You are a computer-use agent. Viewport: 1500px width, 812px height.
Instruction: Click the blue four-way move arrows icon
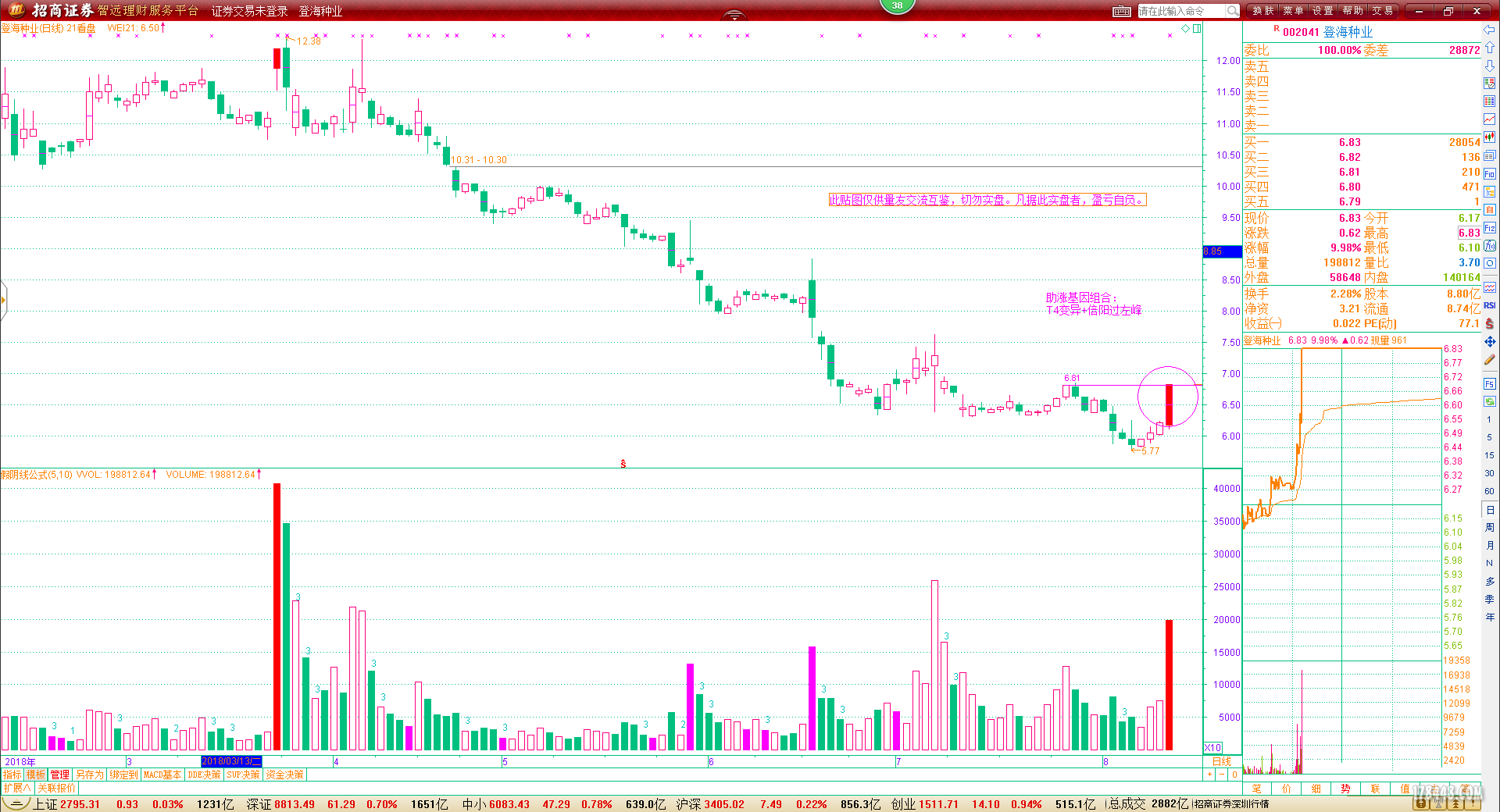point(1489,342)
